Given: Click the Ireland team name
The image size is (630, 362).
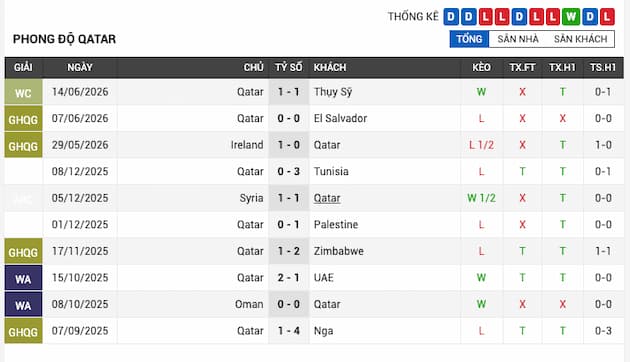Looking at the screenshot, I should (247, 145).
